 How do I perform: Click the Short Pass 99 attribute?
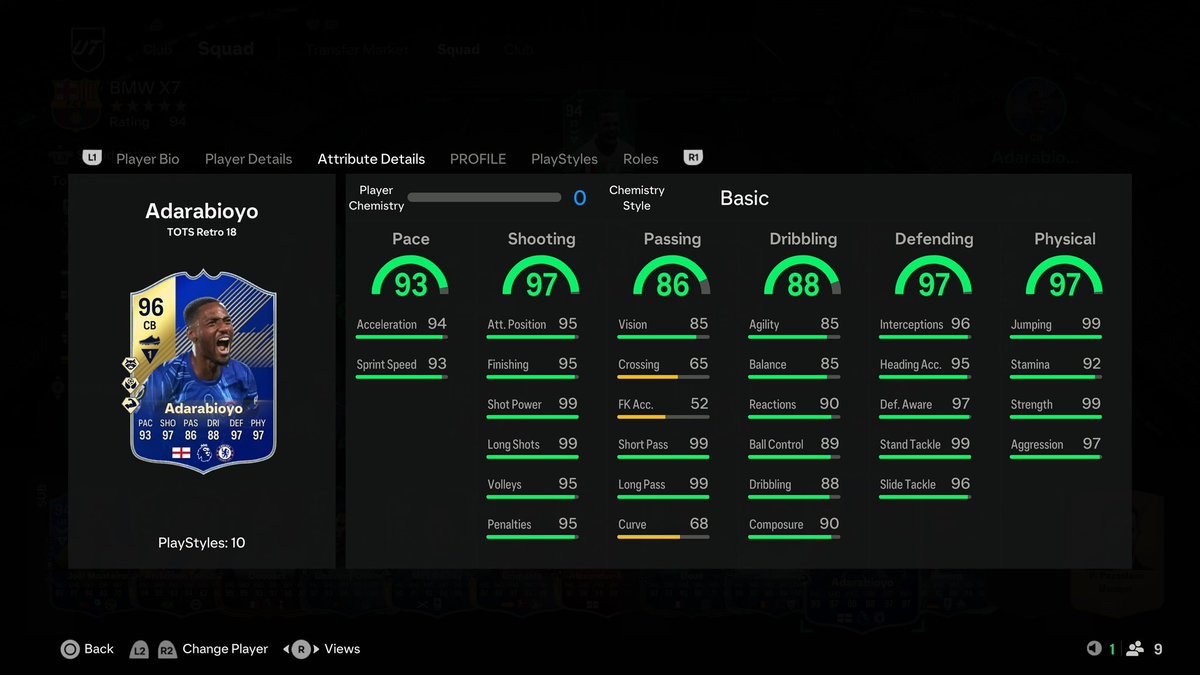[663, 446]
